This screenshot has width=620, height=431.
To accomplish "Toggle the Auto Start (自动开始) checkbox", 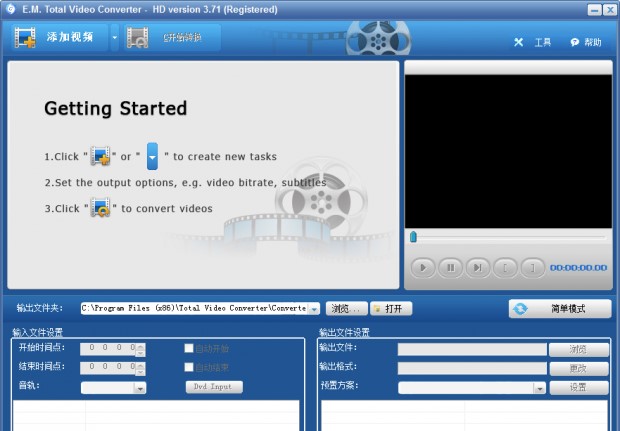I will (x=189, y=349).
